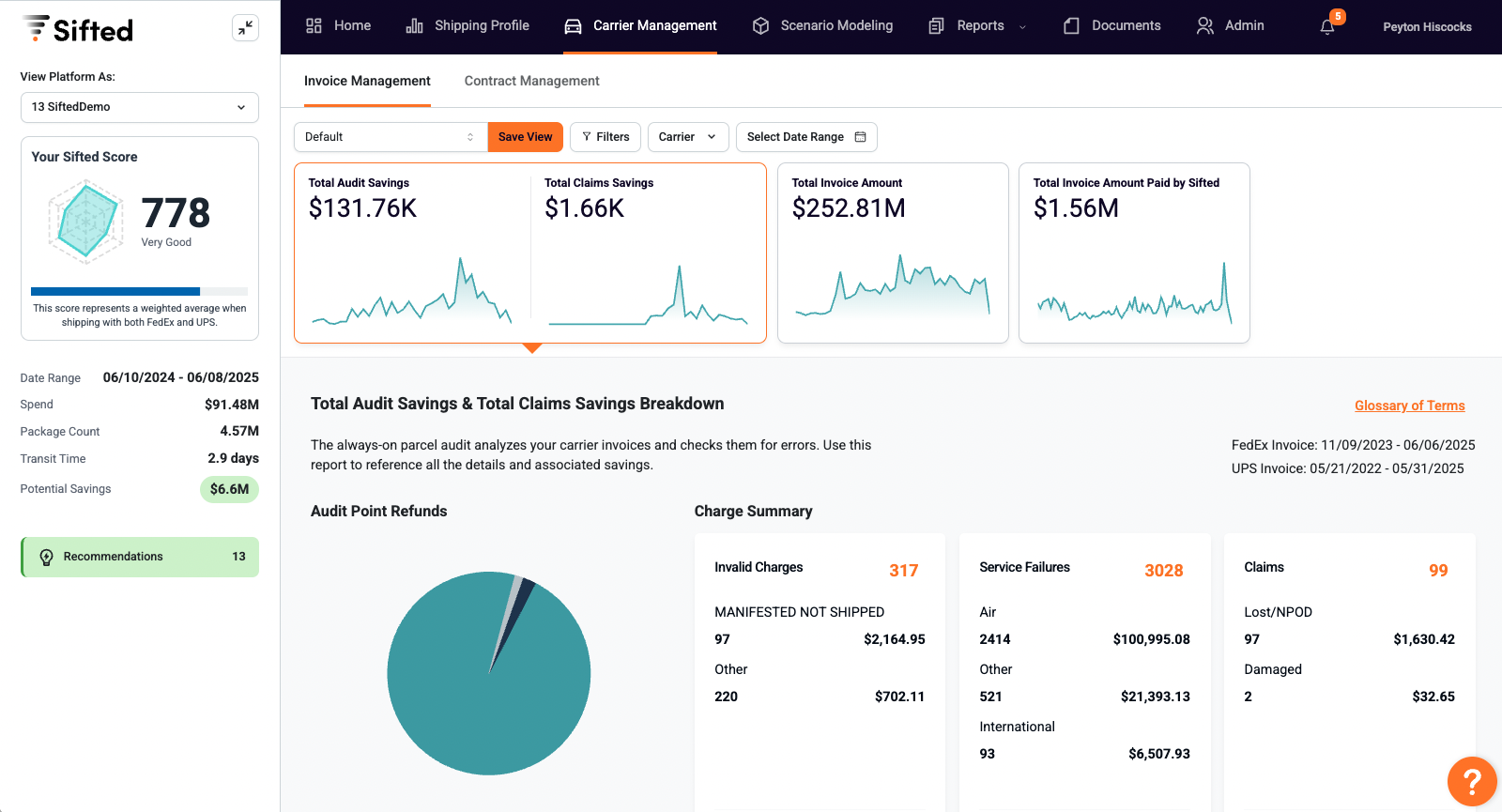Open the Default view selector
Image resolution: width=1502 pixels, height=812 pixels.
pos(390,137)
